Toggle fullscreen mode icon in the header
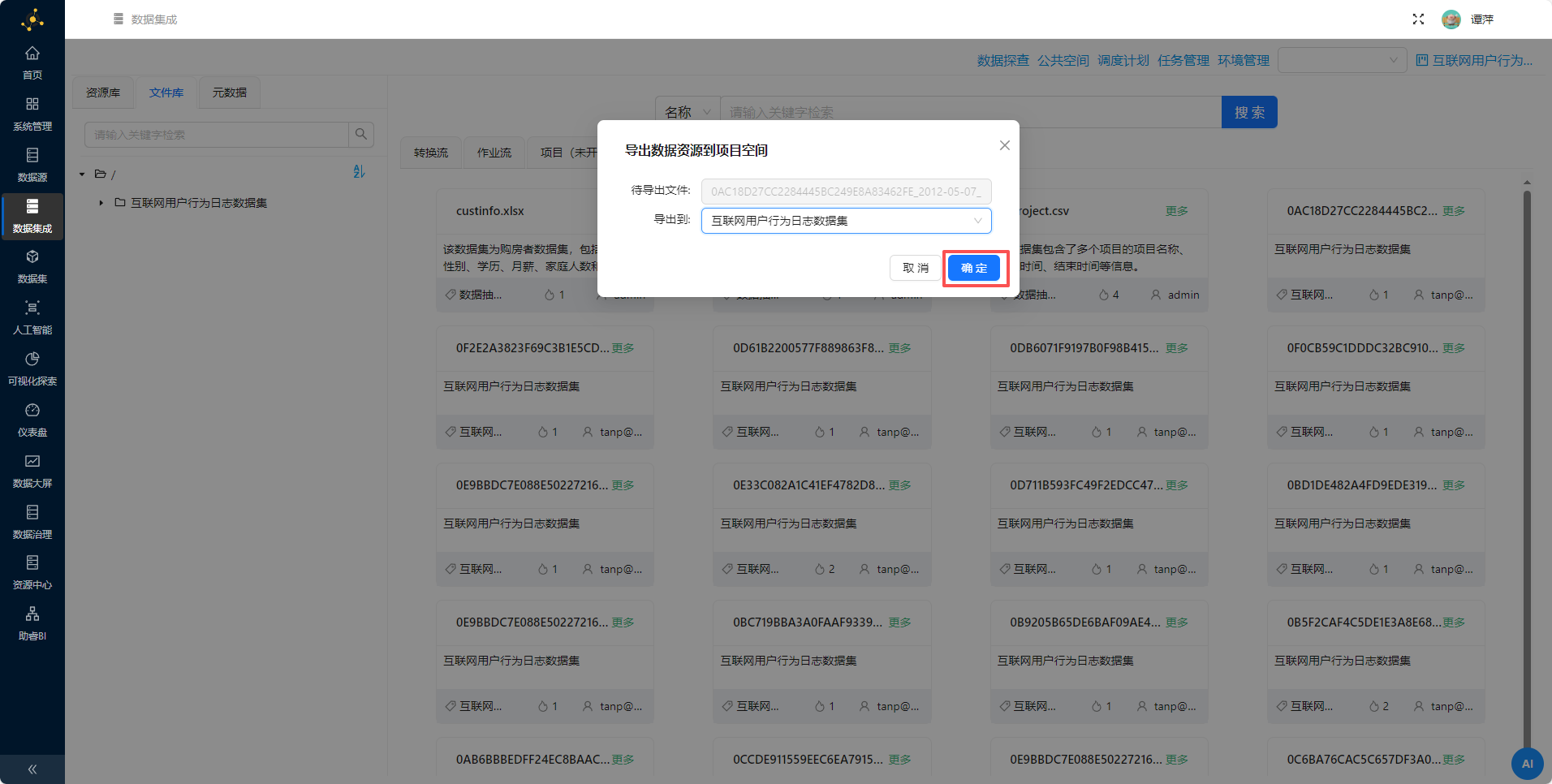This screenshot has width=1552, height=784. point(1418,19)
